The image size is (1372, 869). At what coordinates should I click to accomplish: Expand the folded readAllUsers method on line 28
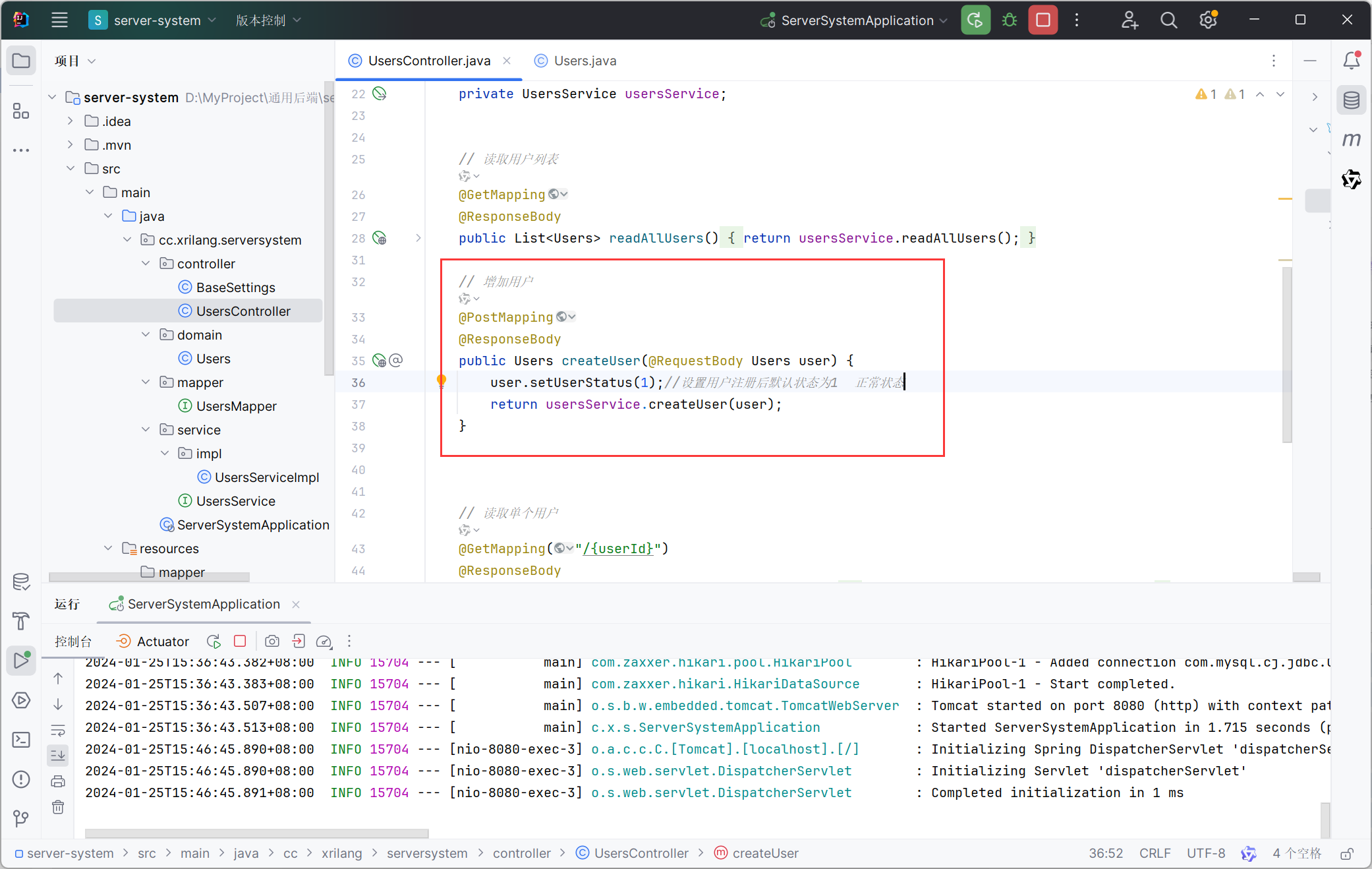point(418,238)
